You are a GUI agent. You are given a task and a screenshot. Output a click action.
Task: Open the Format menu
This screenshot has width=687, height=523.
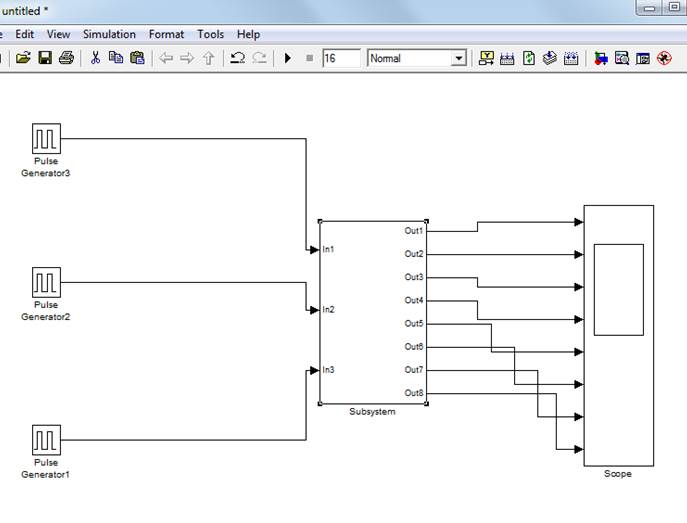pos(166,34)
